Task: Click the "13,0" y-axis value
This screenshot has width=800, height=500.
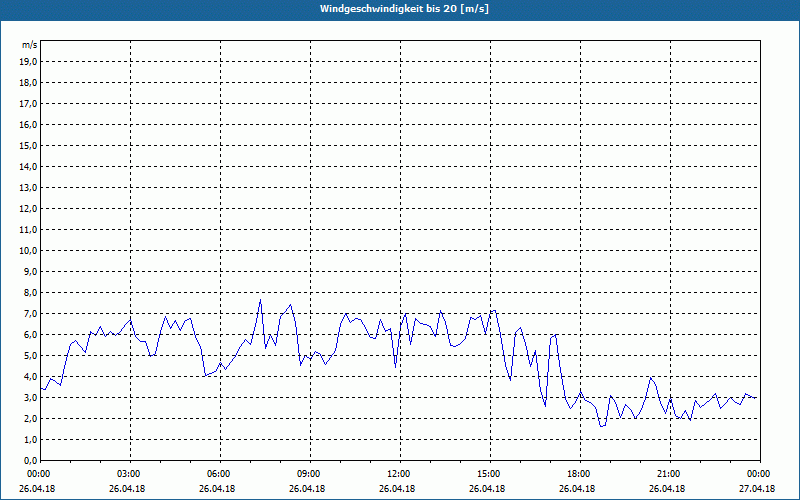Action: pyautogui.click(x=28, y=188)
